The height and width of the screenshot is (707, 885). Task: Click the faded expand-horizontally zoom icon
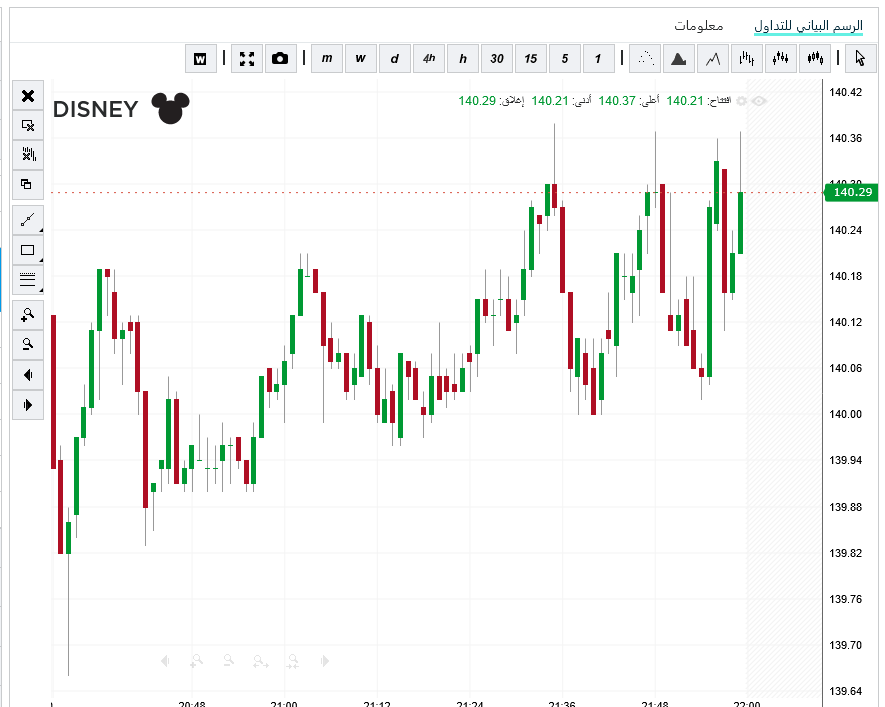point(260,661)
